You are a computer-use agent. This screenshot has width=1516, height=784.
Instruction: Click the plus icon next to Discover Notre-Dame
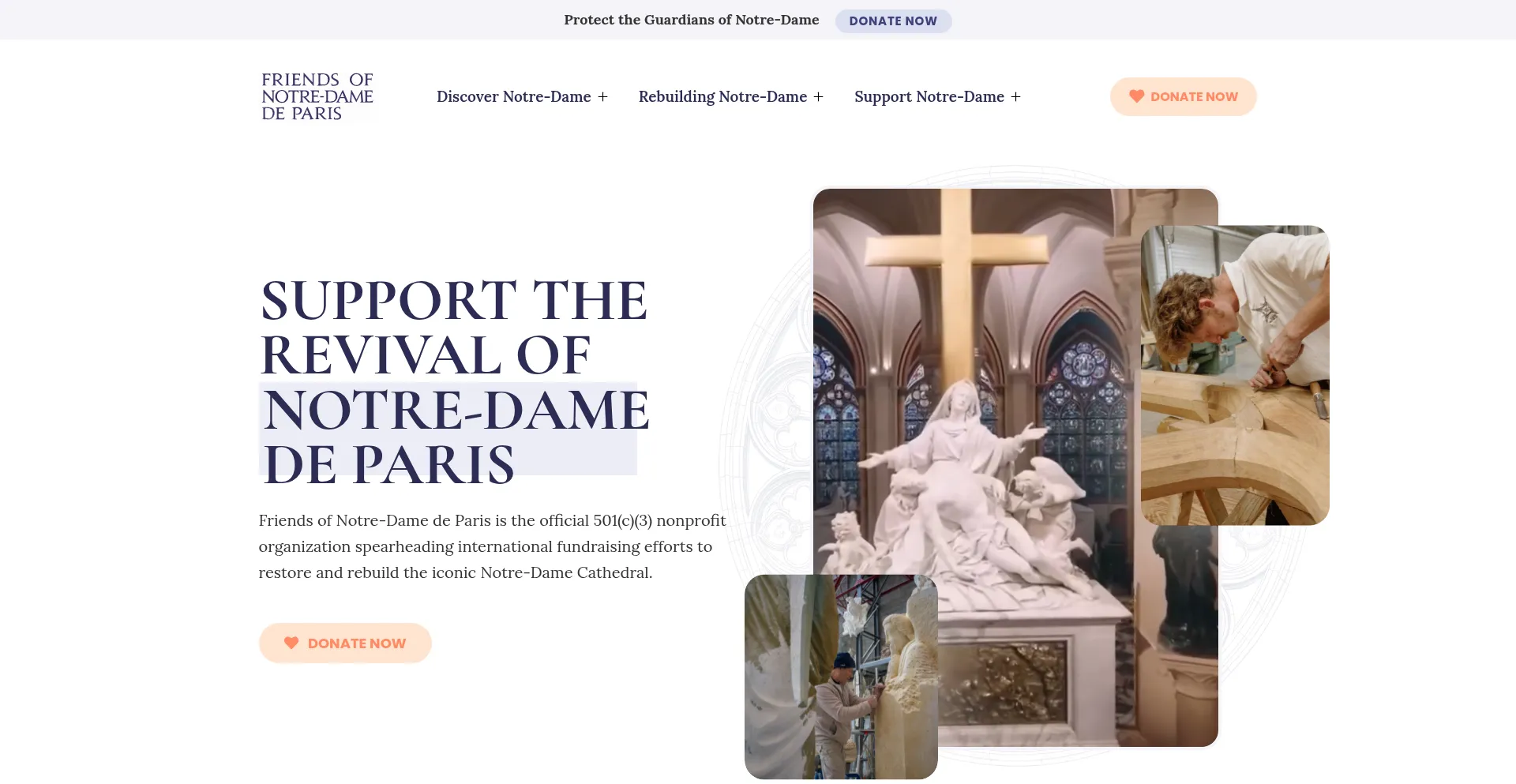coord(603,96)
